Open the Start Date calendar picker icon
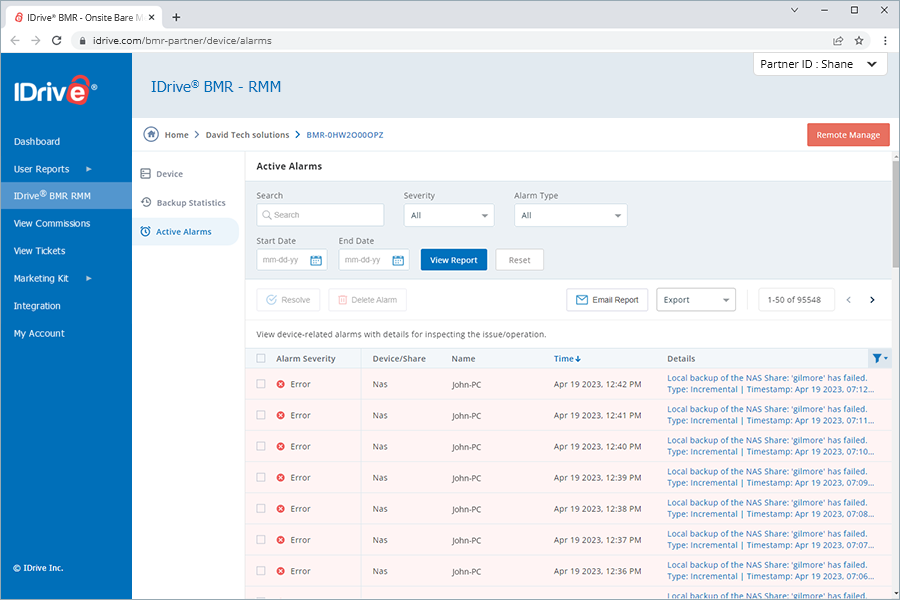This screenshot has height=600, width=900. point(316,260)
